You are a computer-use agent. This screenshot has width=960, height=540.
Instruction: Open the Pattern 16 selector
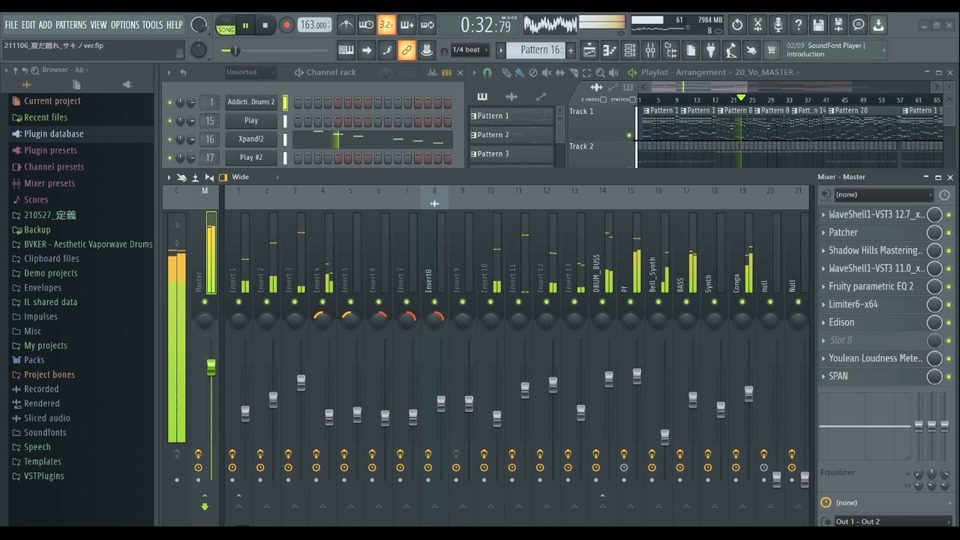tap(540, 50)
